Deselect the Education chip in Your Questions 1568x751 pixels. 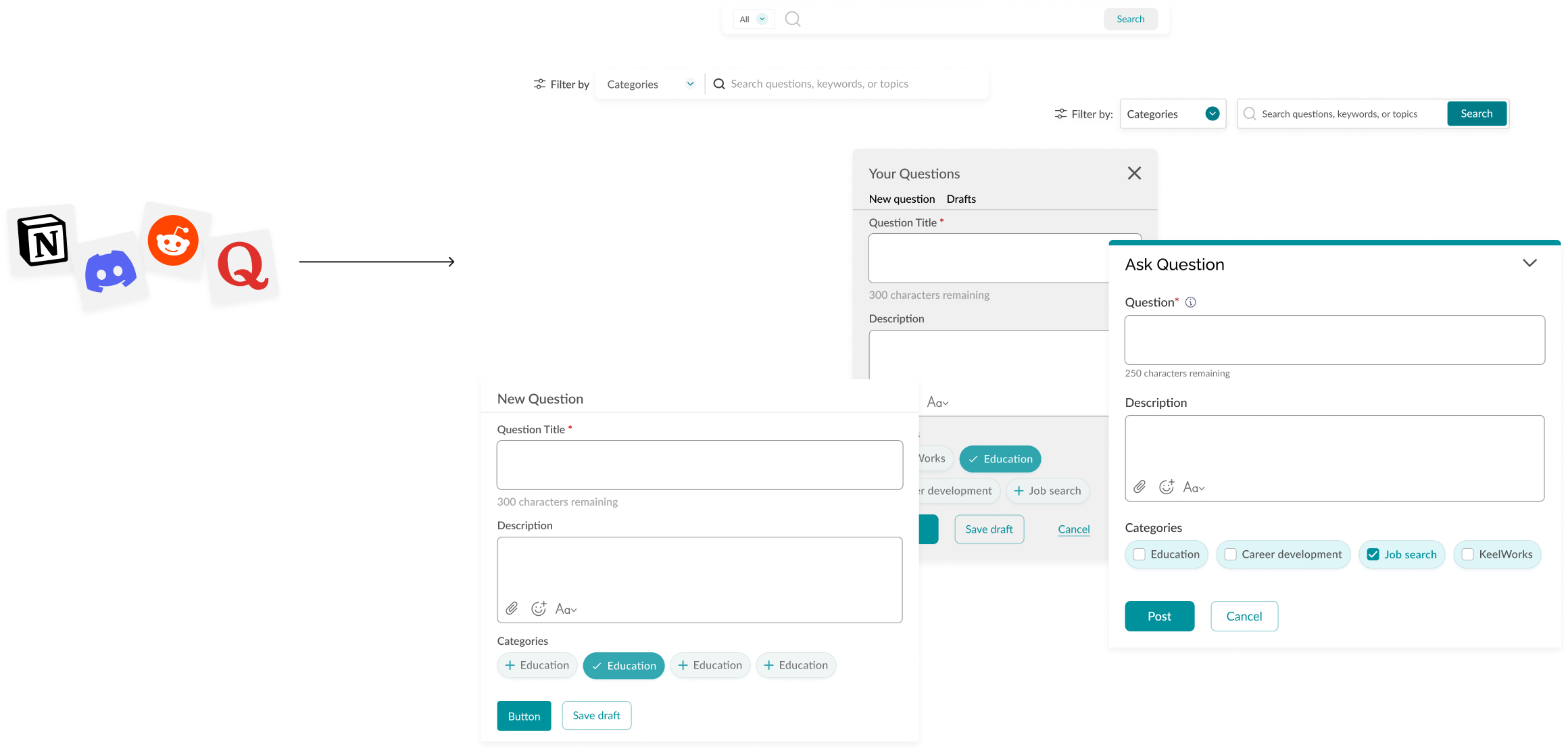1000,459
